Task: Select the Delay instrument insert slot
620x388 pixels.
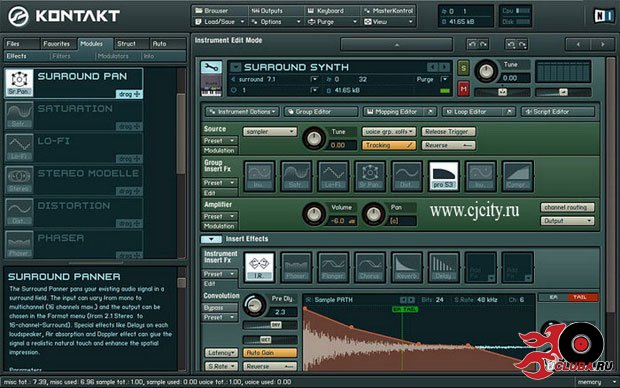Action: [444, 267]
